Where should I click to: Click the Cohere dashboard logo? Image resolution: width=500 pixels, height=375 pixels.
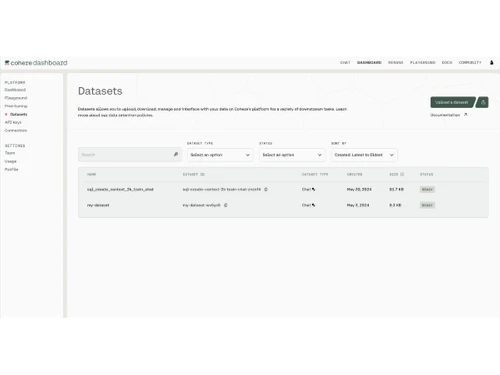36,63
